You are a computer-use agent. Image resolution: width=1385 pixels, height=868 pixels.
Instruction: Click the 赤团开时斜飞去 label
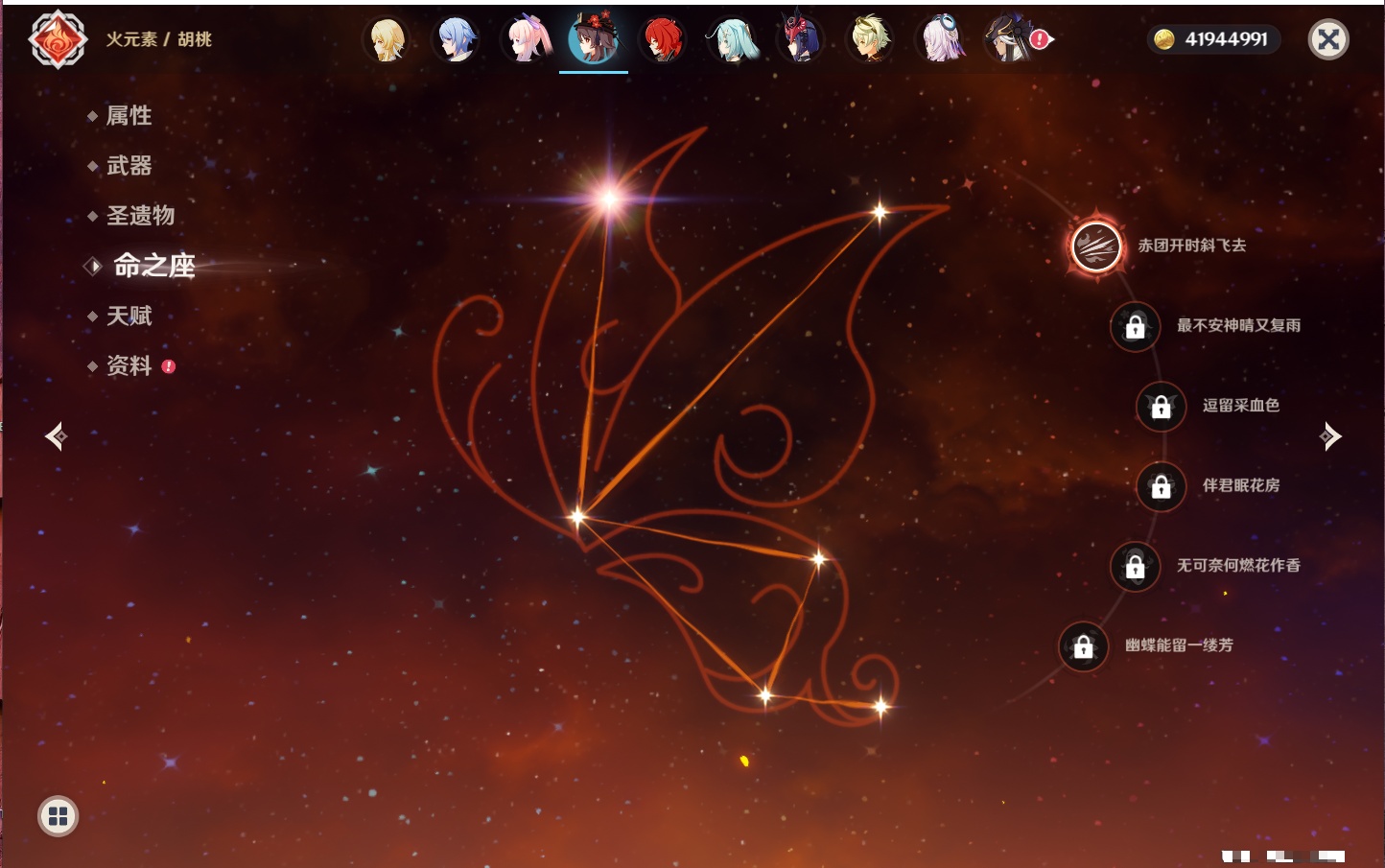coord(1191,246)
